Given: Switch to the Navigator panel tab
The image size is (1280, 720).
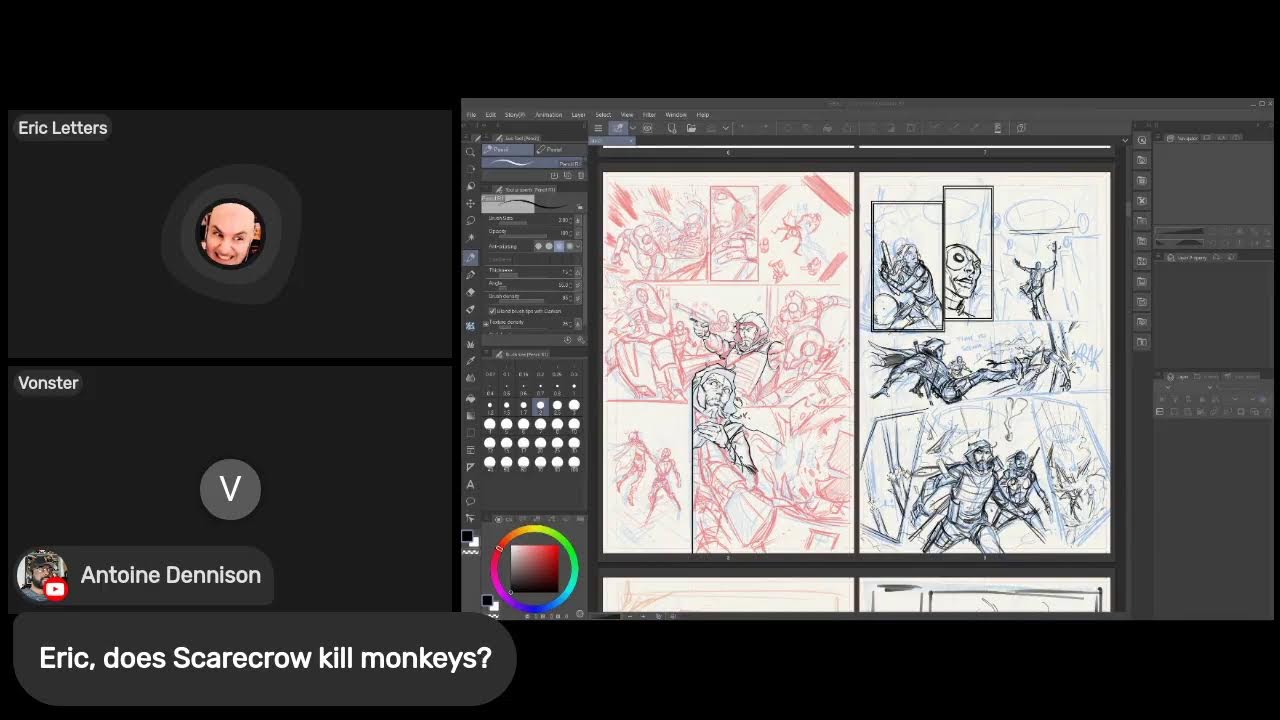Looking at the screenshot, I should pos(1185,138).
